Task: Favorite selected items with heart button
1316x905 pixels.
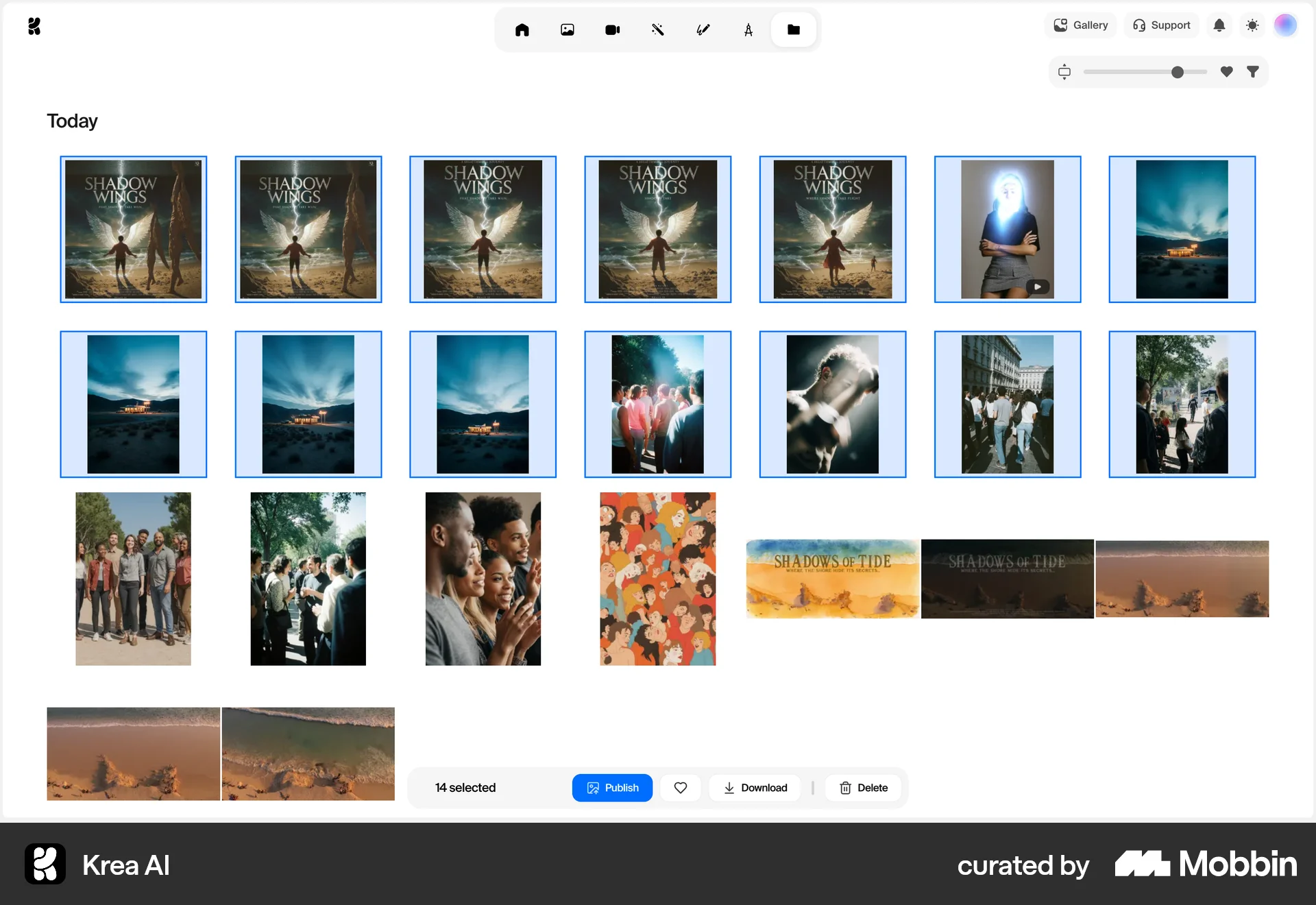Action: [681, 788]
